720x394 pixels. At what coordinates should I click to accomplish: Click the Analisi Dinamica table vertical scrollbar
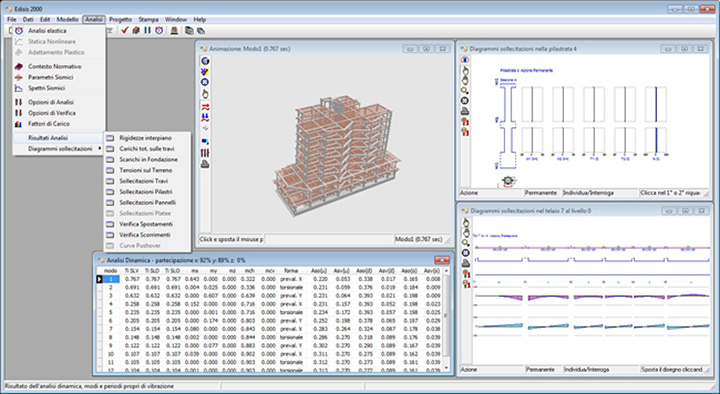pyautogui.click(x=445, y=319)
